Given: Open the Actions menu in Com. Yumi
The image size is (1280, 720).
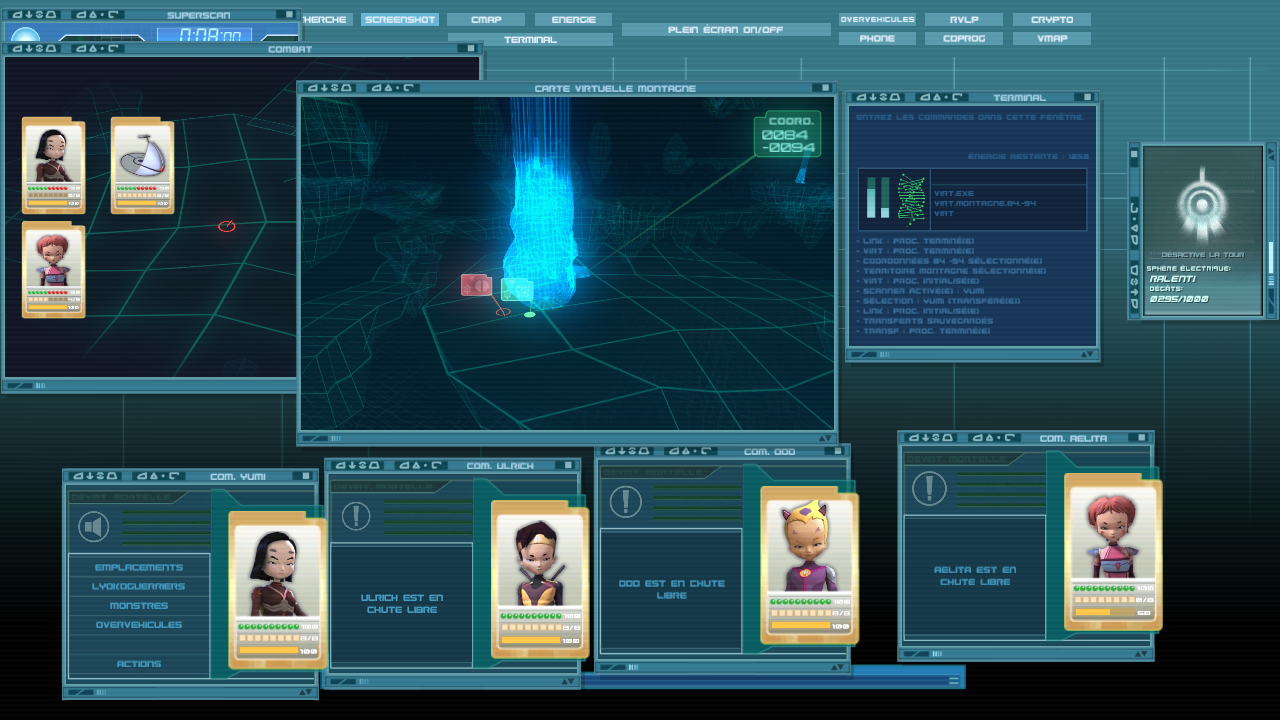Looking at the screenshot, I should (x=139, y=663).
